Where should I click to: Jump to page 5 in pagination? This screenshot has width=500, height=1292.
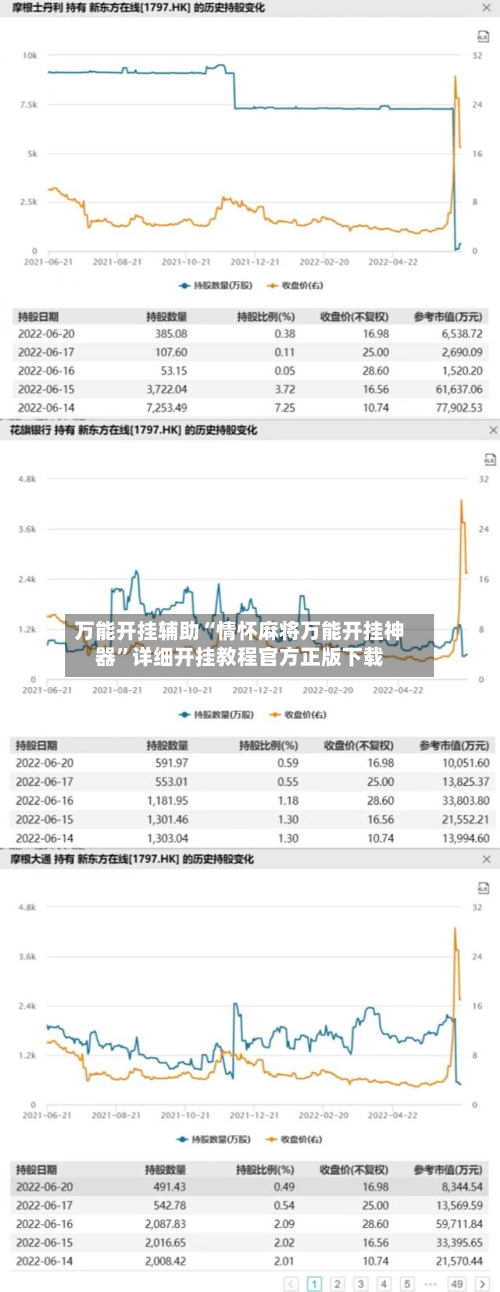pos(407,1284)
